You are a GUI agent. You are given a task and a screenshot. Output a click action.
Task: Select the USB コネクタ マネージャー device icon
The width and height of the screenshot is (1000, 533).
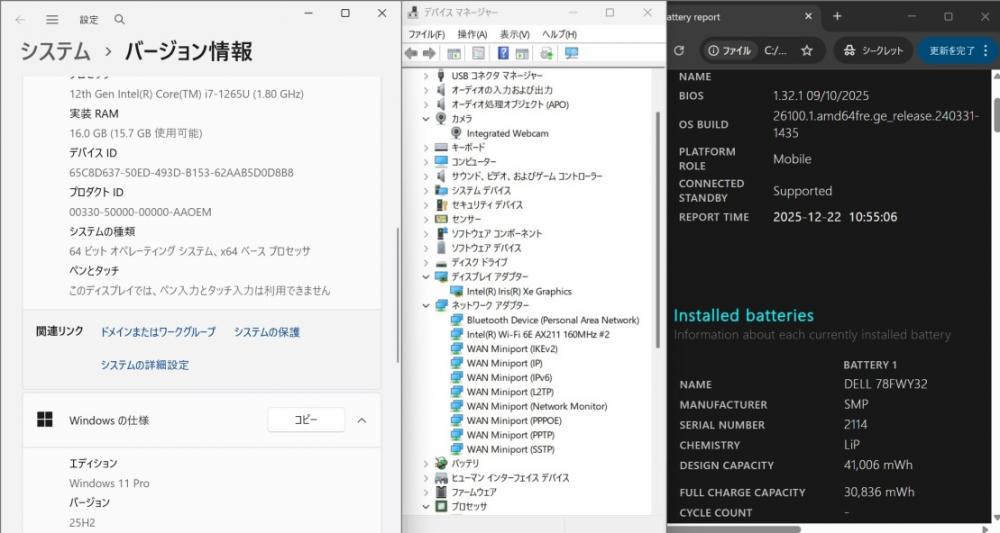[x=441, y=75]
